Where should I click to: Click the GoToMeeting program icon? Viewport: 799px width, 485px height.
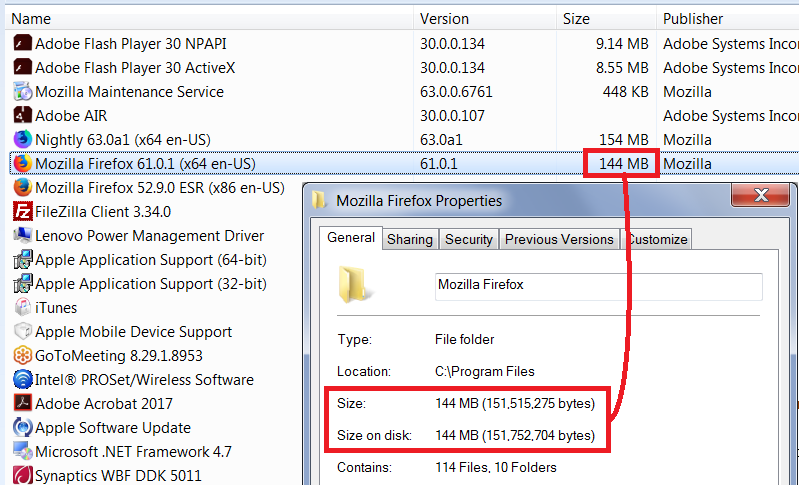click(22, 355)
